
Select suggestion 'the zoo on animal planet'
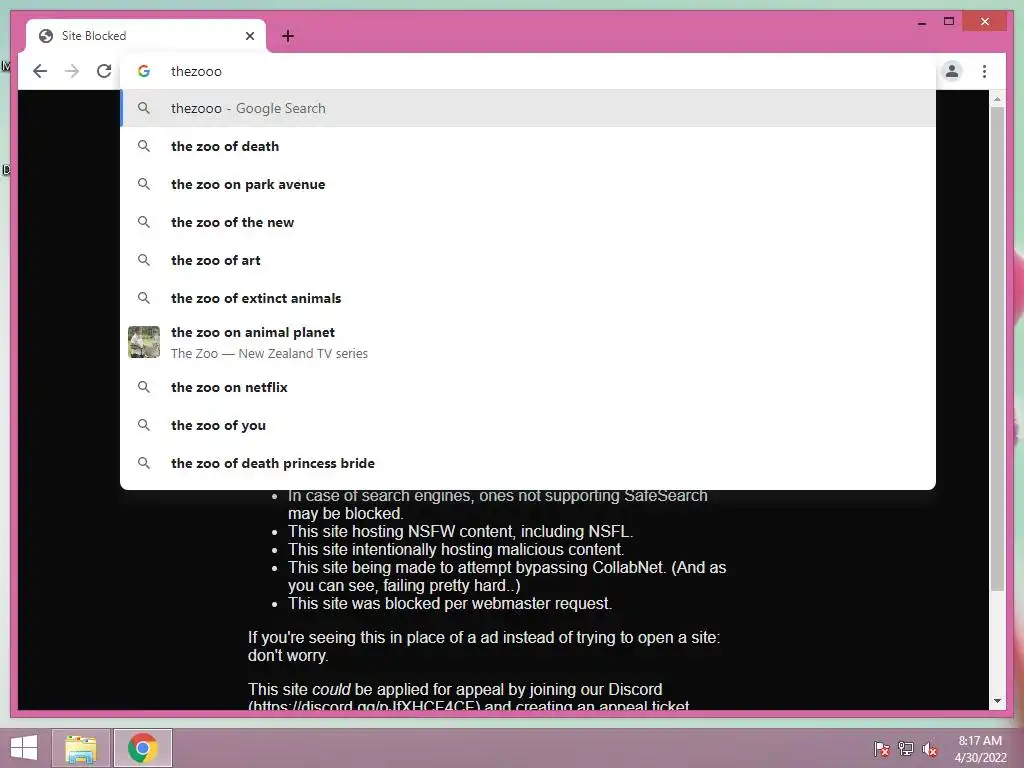pos(528,342)
